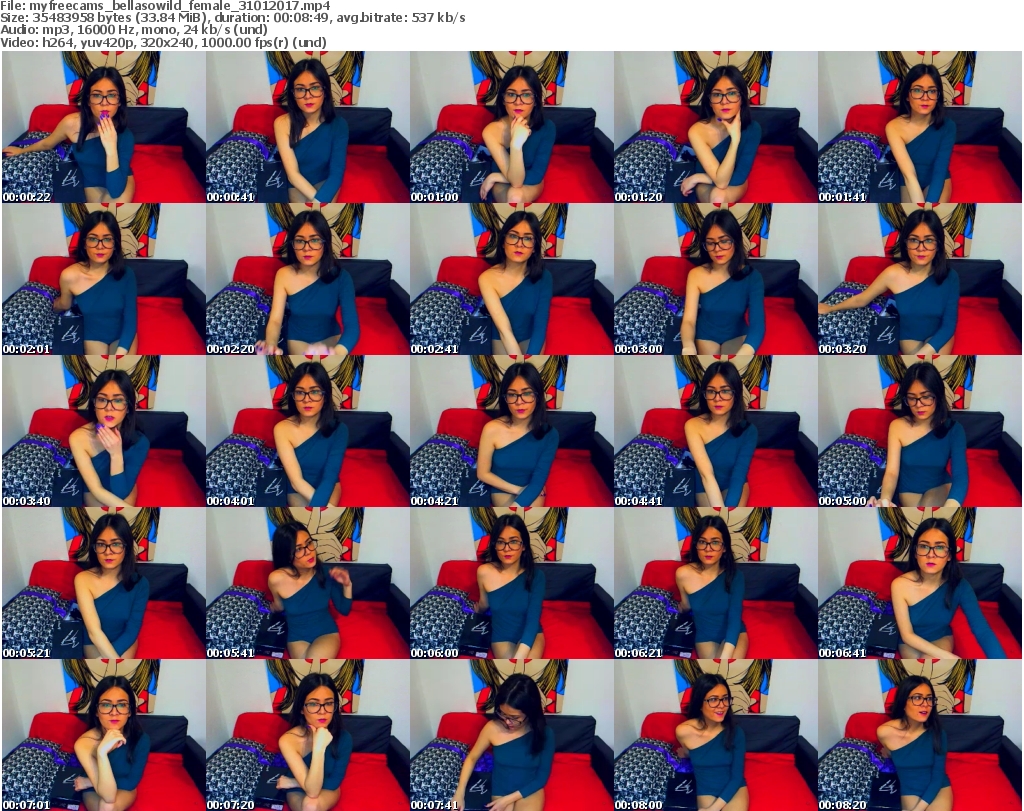
Task: Click the 00:05:00 thumbnail
Action: pyautogui.click(x=919, y=431)
